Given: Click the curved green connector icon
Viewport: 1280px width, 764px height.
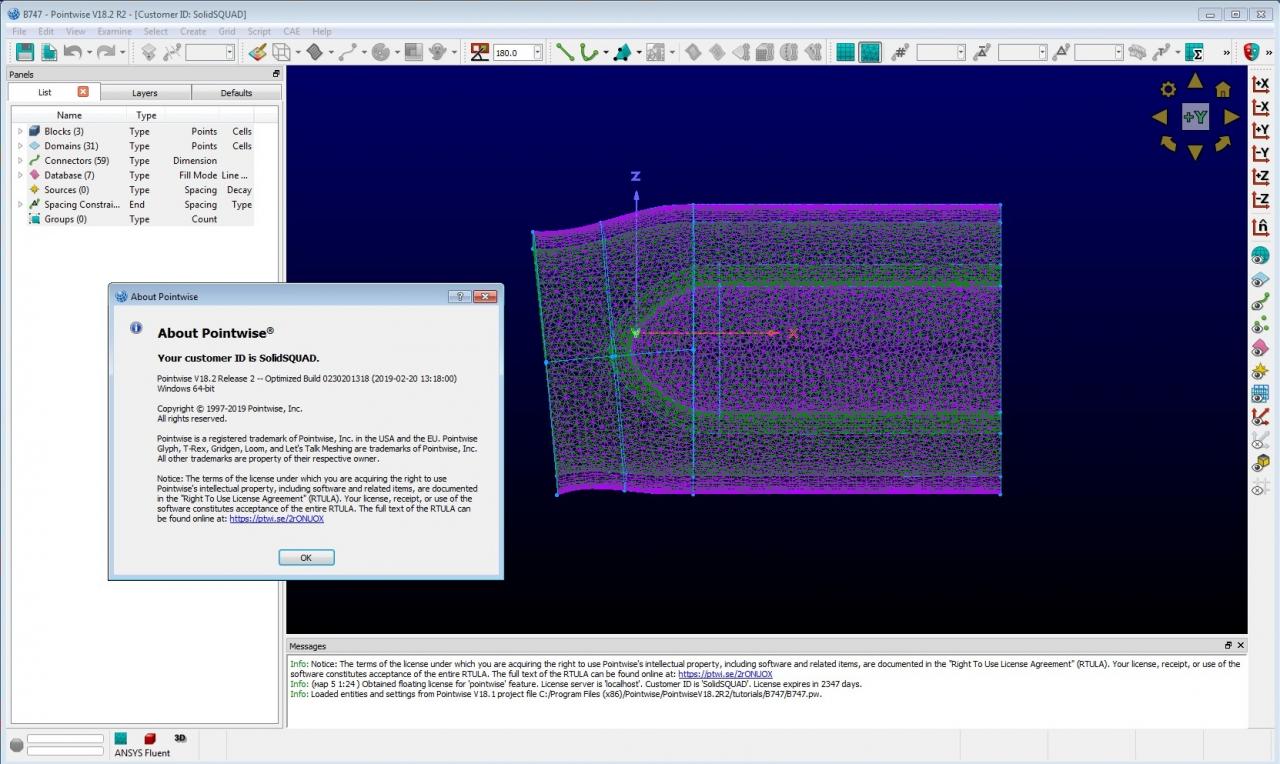Looking at the screenshot, I should click(589, 52).
